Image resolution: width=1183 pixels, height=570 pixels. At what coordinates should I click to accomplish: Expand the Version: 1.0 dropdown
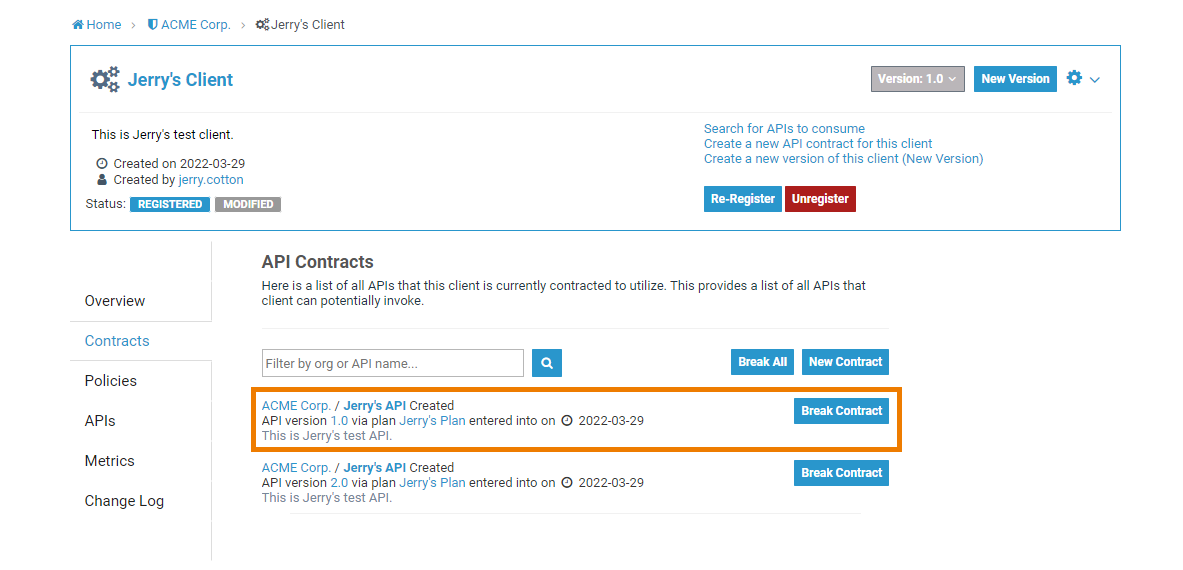[917, 79]
